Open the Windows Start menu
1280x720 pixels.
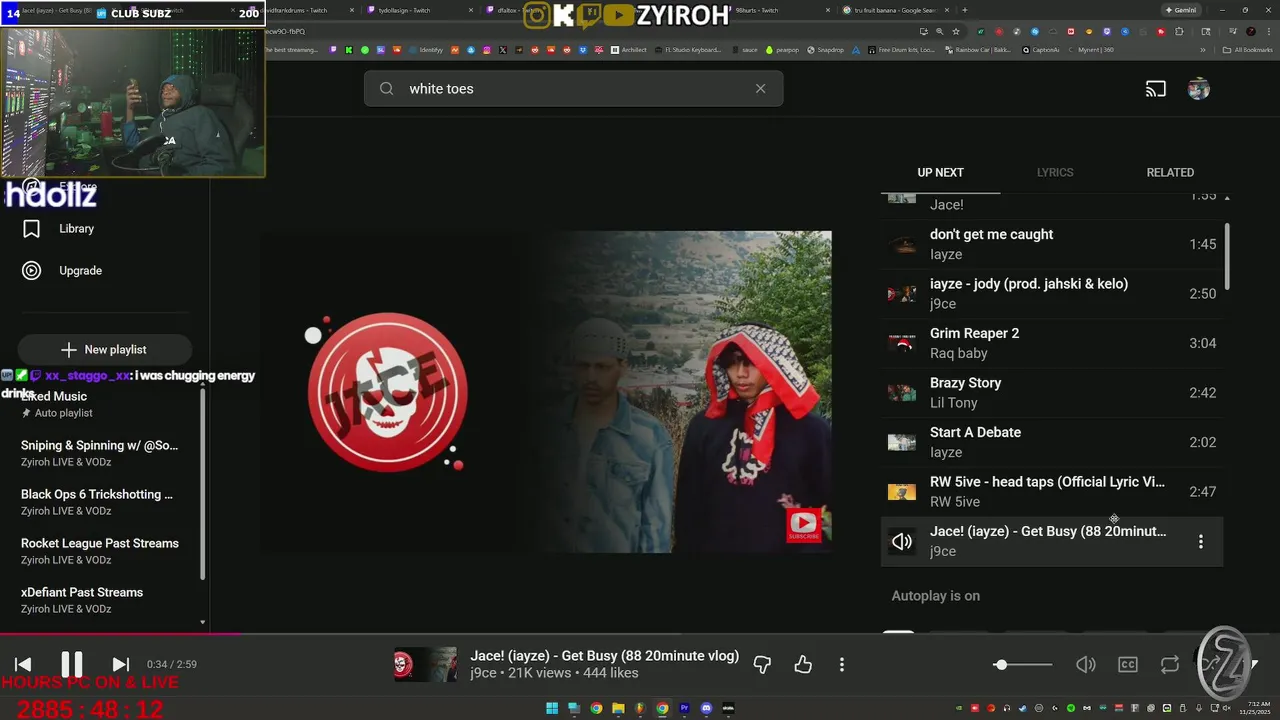pyautogui.click(x=552, y=708)
